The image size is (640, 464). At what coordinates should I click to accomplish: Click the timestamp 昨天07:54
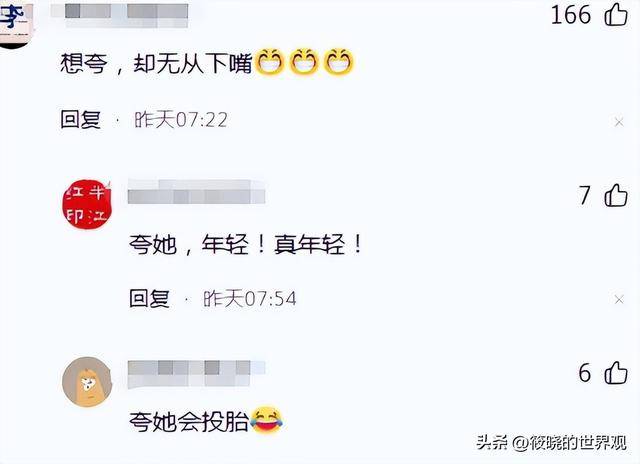(250, 299)
